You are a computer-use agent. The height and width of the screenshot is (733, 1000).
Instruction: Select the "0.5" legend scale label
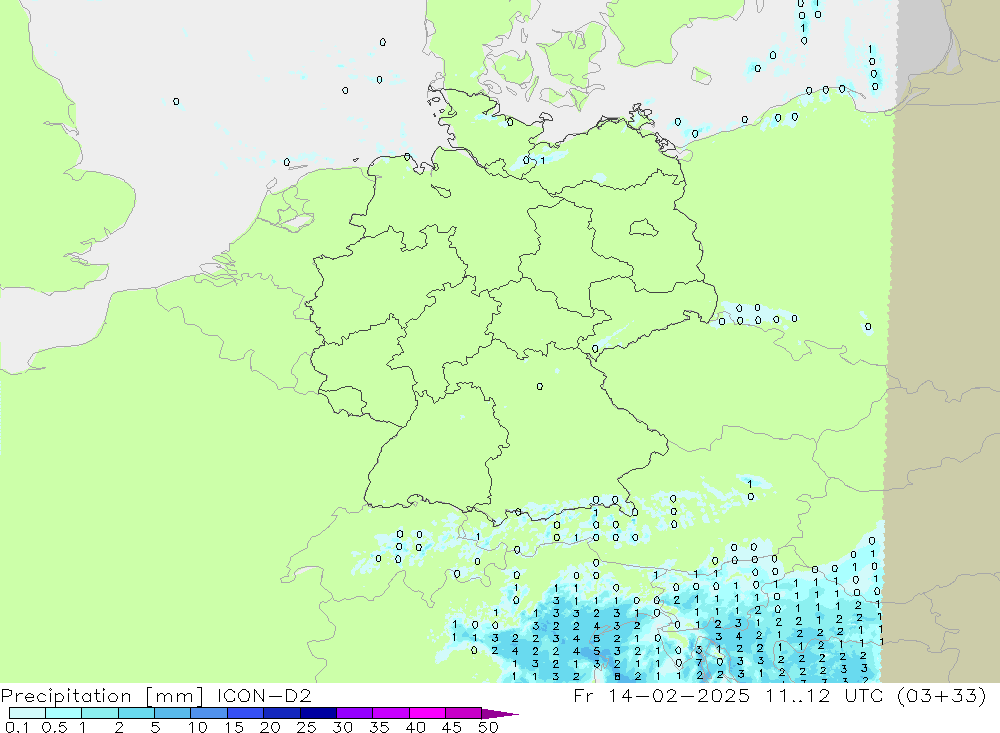54,727
